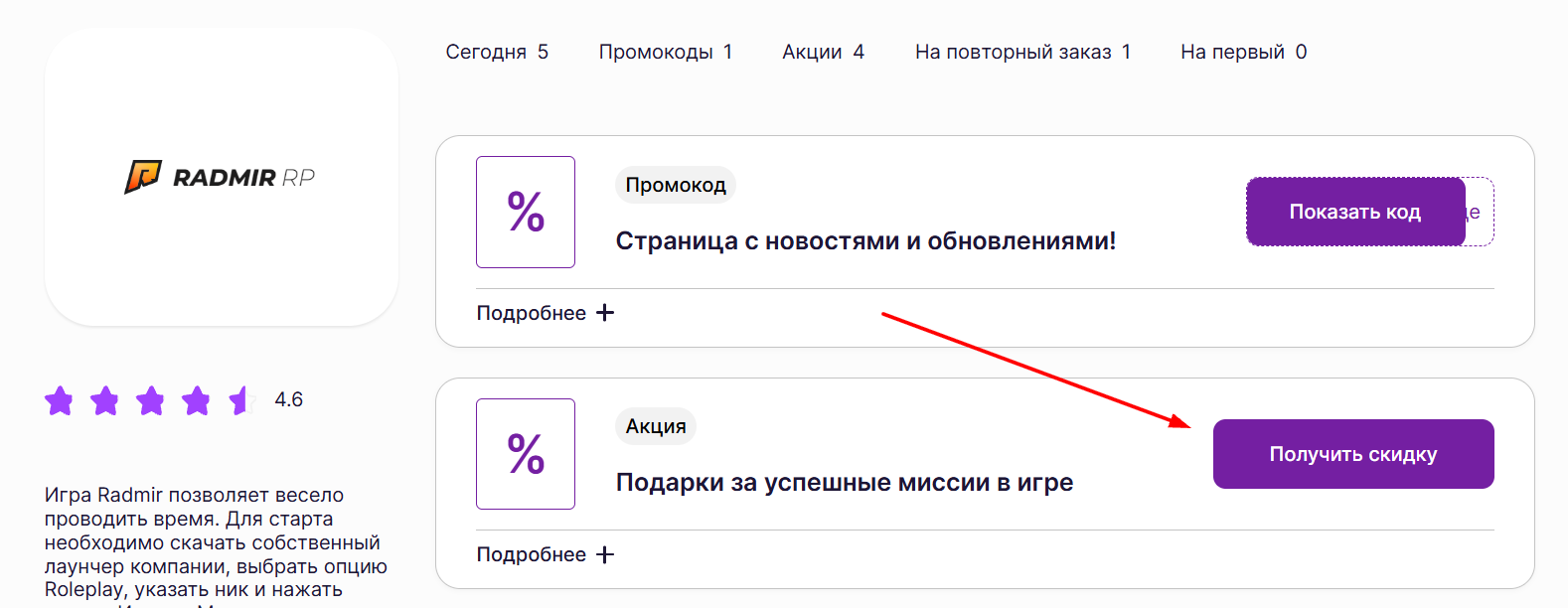Viewport: 1568px width, 608px height.
Task: Click the percent icon on the Акция card
Action: (x=526, y=453)
